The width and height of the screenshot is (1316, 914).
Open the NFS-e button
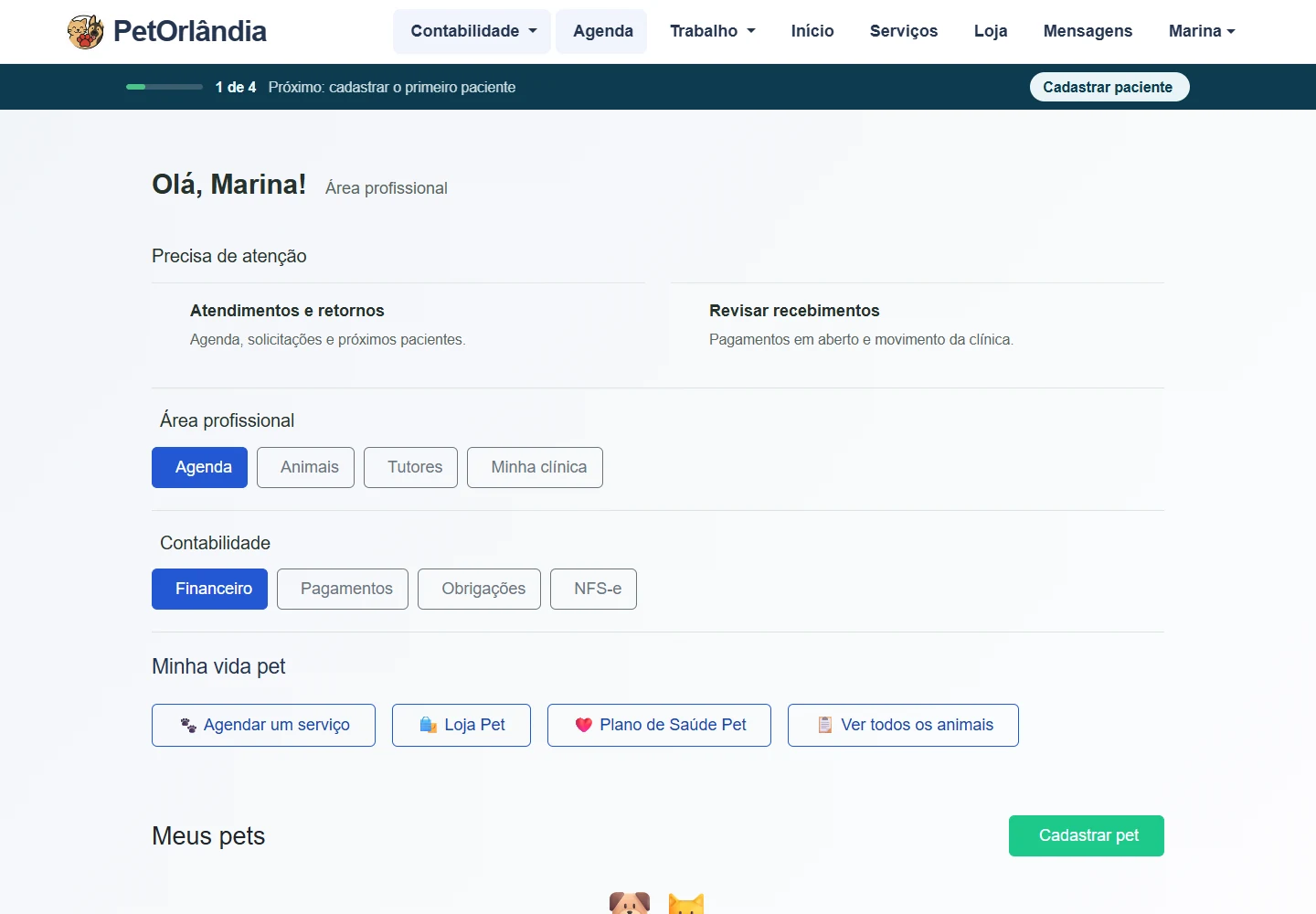593,589
